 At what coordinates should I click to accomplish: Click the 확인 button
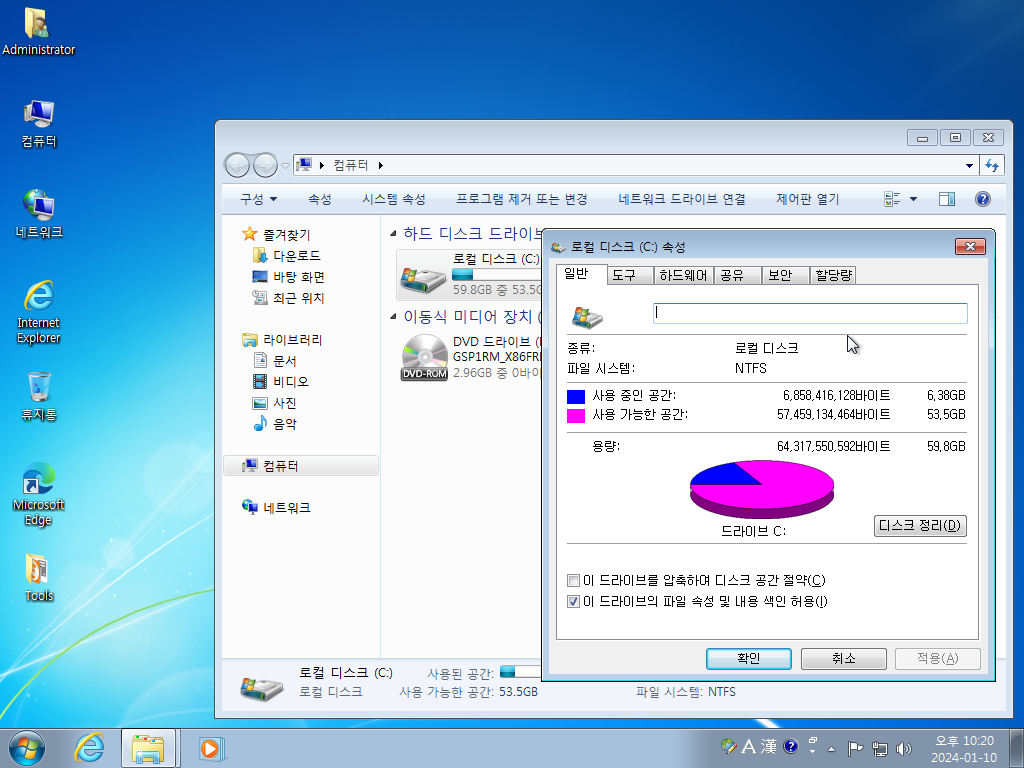pos(748,658)
